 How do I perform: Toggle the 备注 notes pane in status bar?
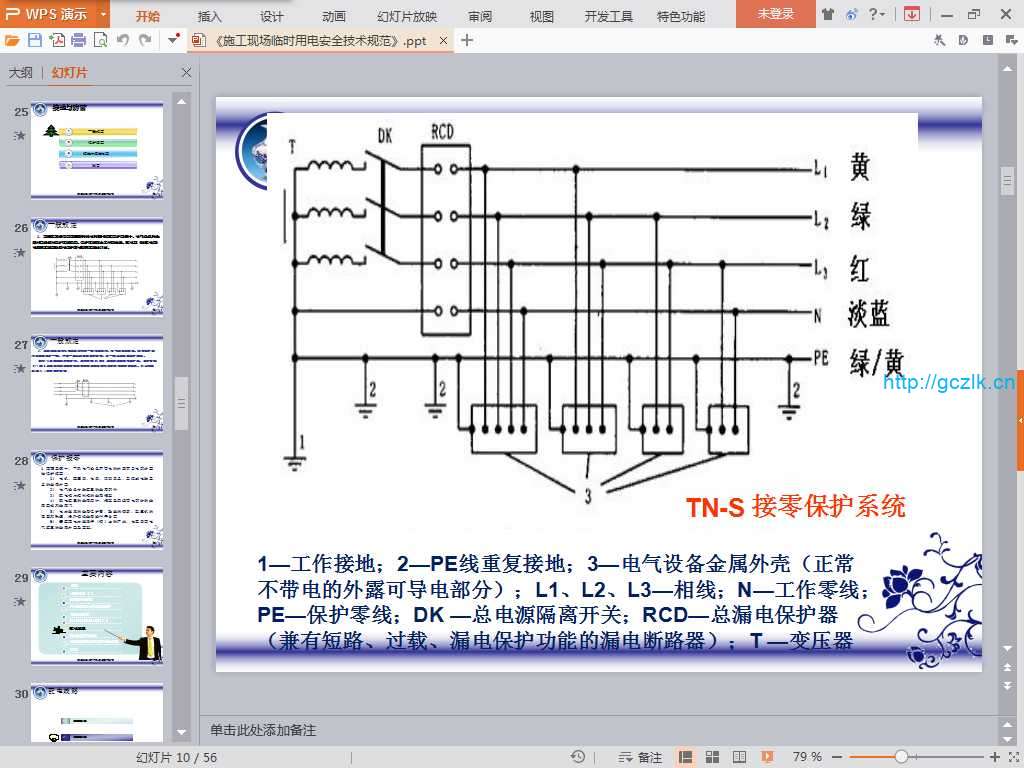point(641,757)
